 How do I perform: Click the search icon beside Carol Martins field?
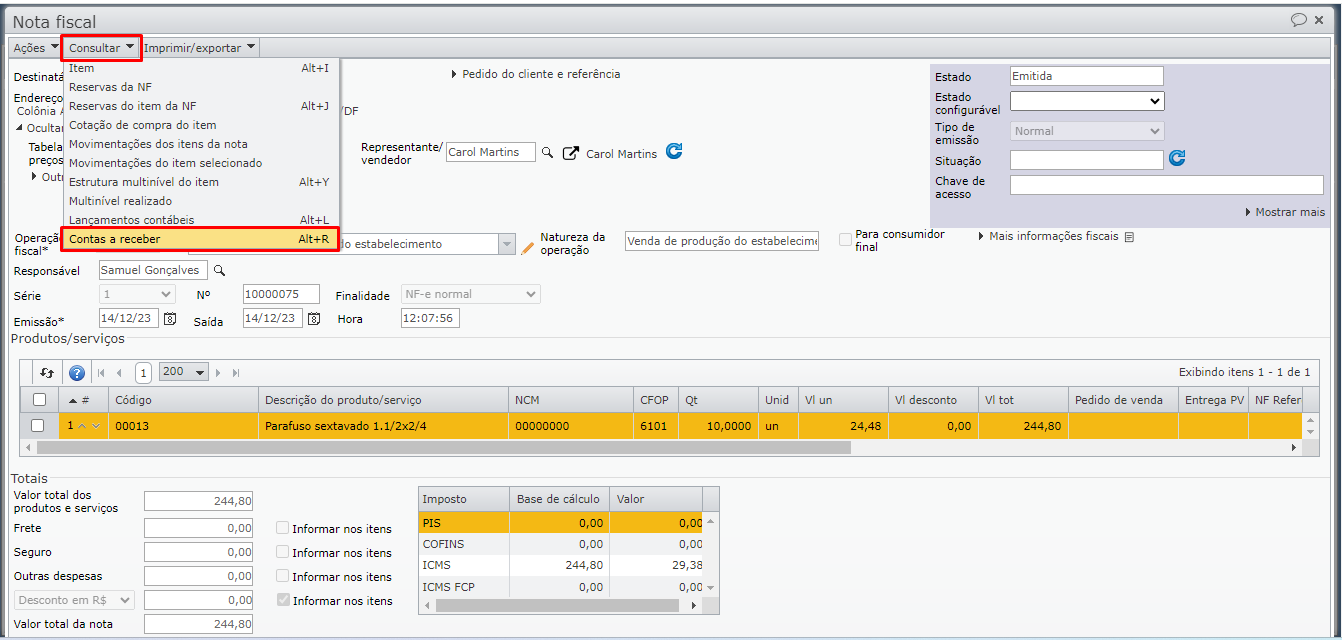tap(547, 153)
